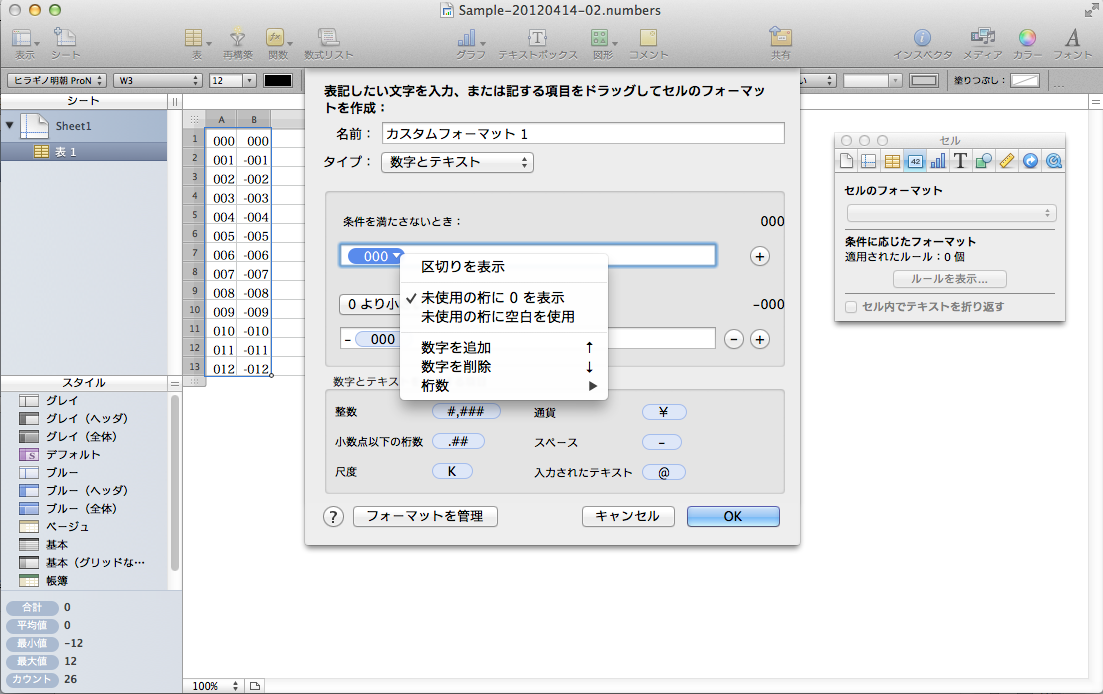This screenshot has width=1103, height=694.
Task: Open the Inspector from the toolbar
Action: (922, 38)
